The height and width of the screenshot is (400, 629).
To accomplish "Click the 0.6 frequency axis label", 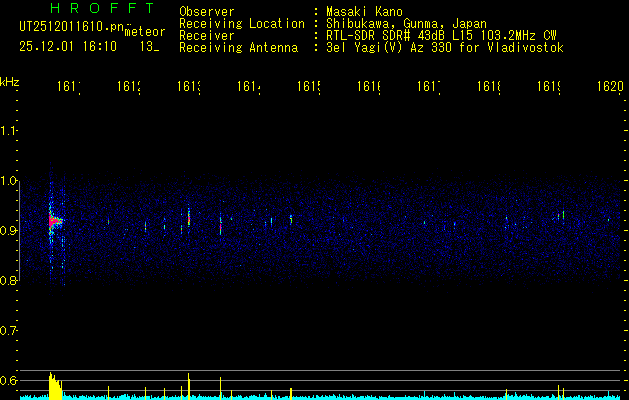I will click(x=9, y=380).
